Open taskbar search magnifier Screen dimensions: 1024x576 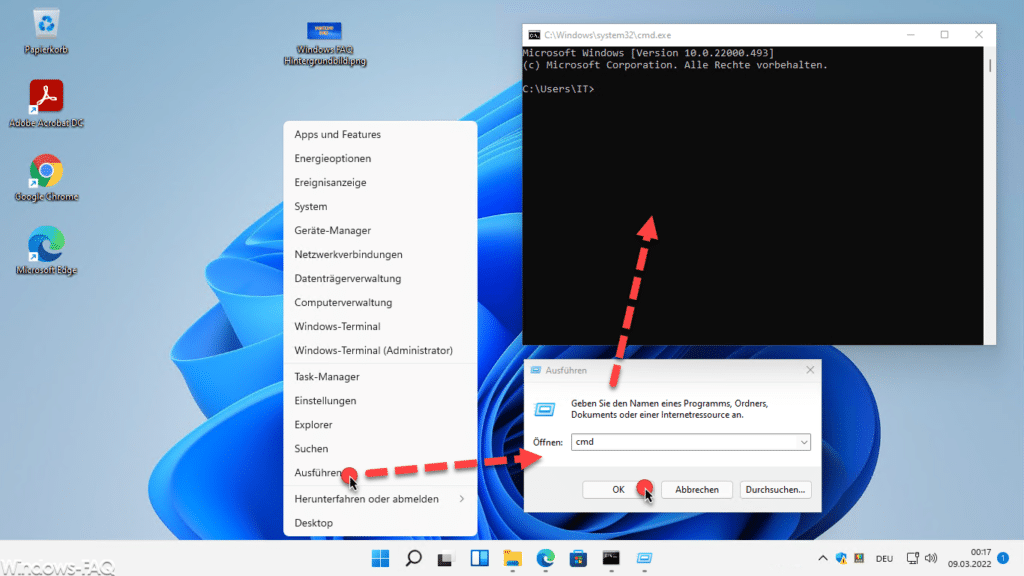(x=413, y=558)
